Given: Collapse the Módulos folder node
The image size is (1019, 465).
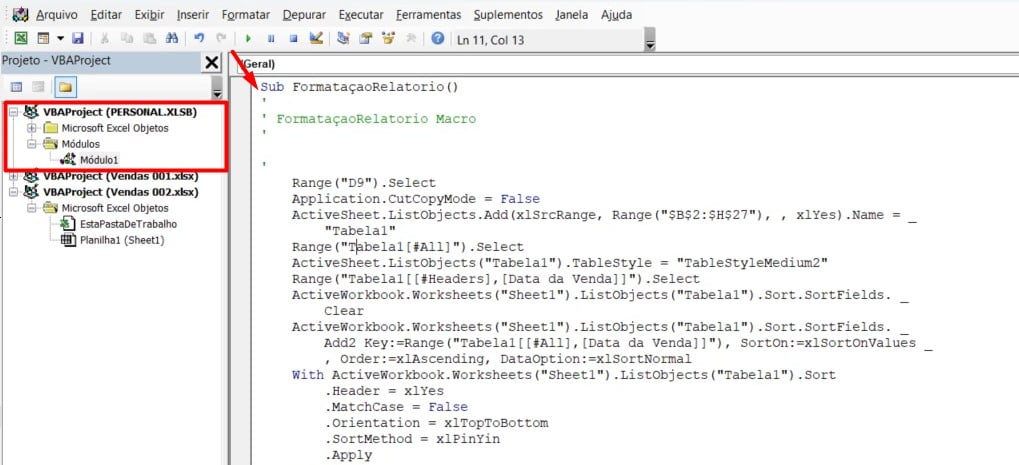Looking at the screenshot, I should pyautogui.click(x=31, y=144).
